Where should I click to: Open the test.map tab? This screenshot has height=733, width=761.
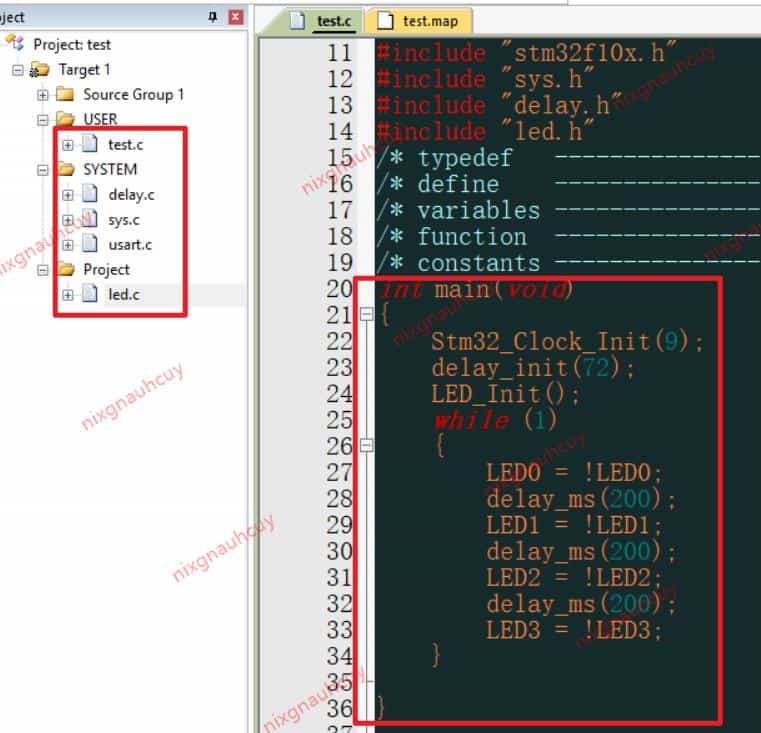point(417,21)
